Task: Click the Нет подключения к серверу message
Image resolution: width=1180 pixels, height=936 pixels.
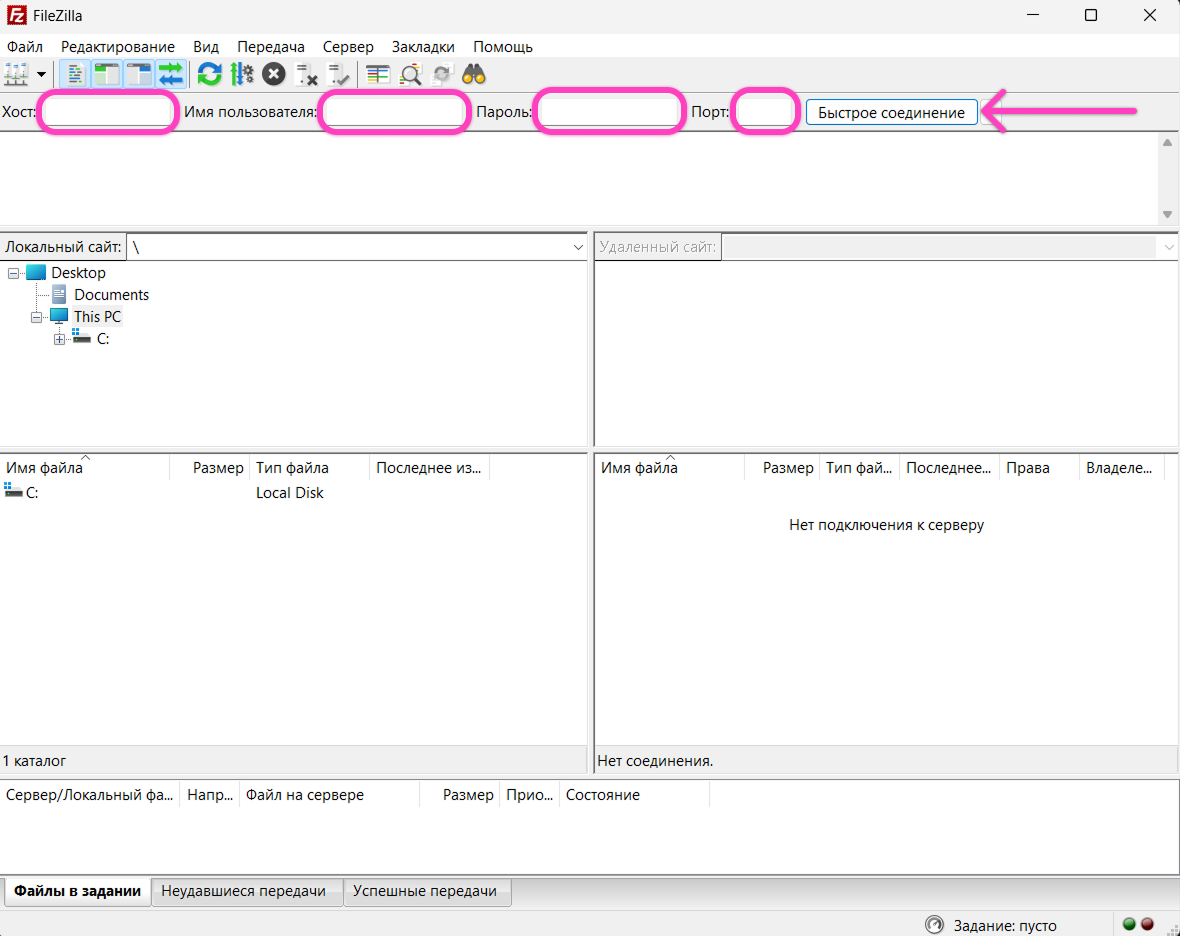Action: pyautogui.click(x=887, y=524)
